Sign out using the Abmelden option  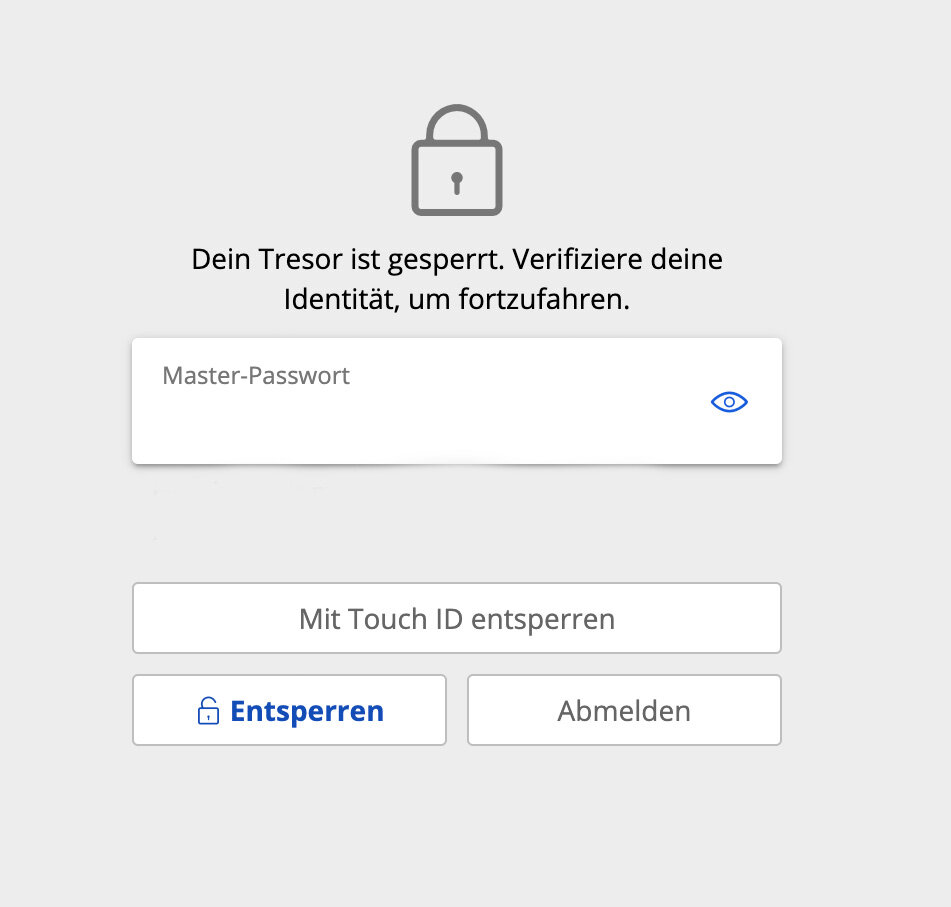[x=624, y=711]
